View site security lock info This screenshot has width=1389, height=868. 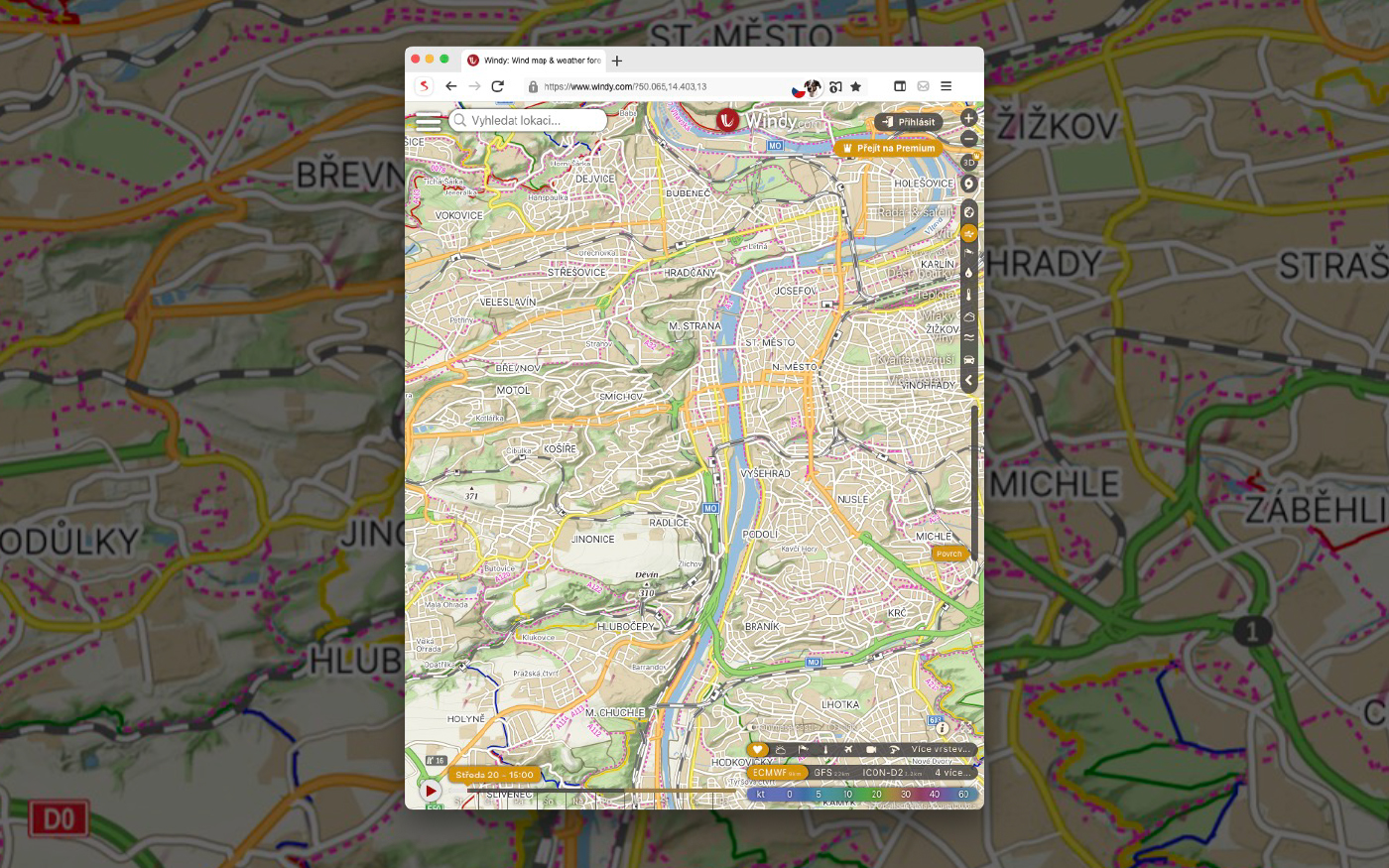coord(533,87)
